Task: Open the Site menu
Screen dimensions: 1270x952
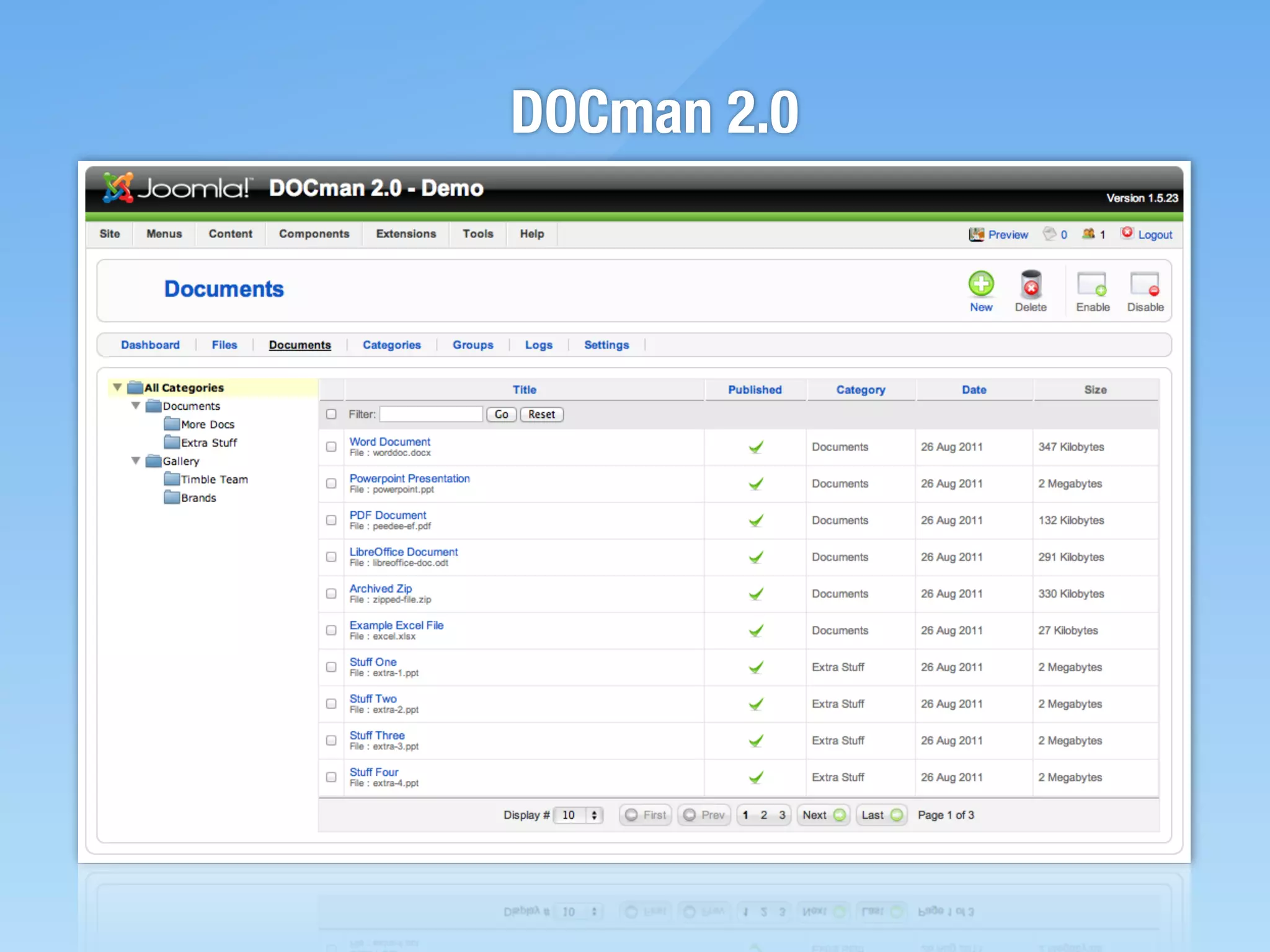Action: tap(110, 234)
